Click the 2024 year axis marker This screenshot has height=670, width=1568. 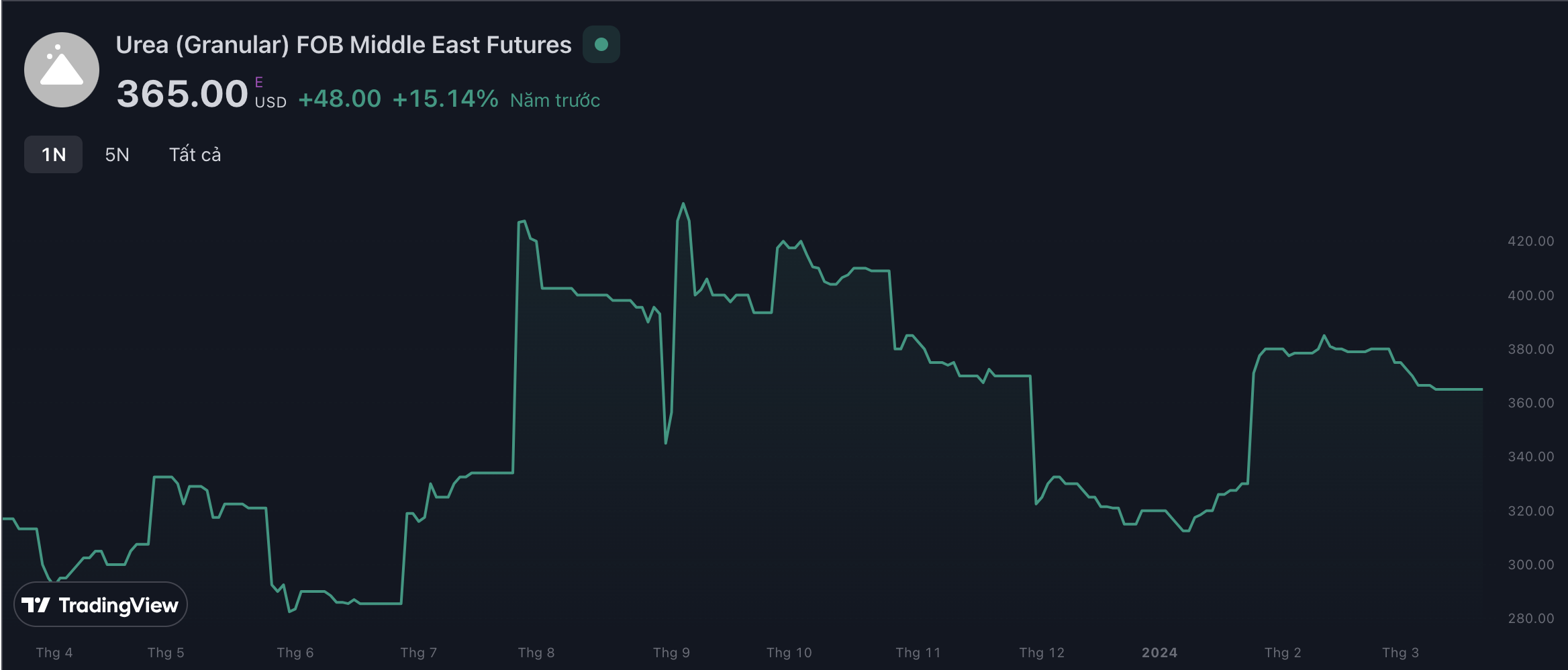1159,653
